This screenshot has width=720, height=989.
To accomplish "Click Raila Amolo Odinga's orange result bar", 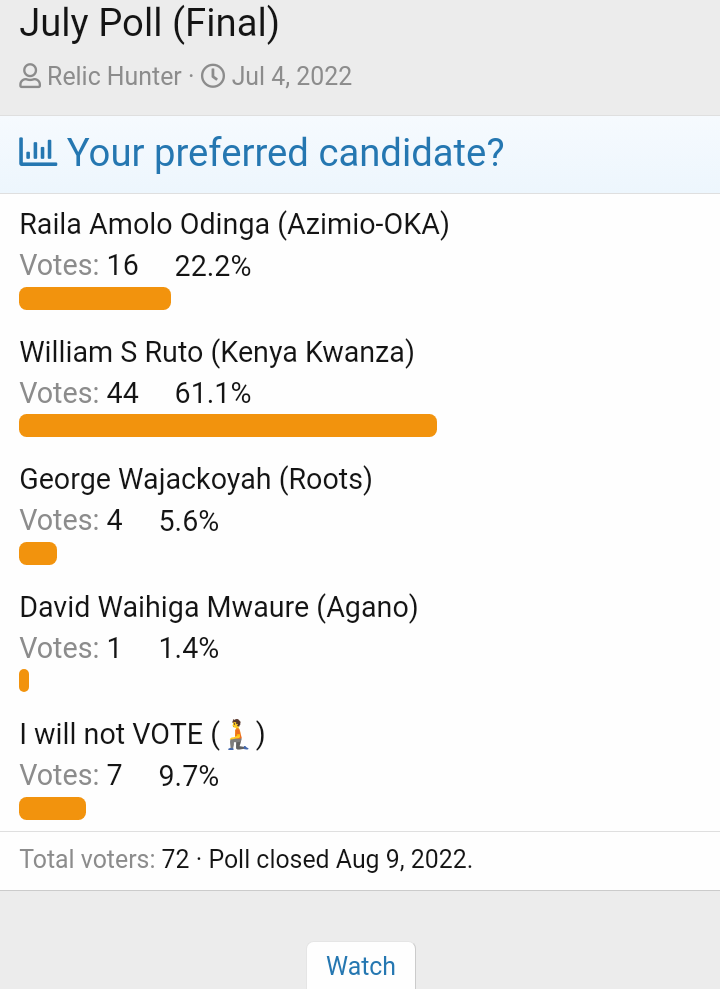I will pyautogui.click(x=95, y=298).
